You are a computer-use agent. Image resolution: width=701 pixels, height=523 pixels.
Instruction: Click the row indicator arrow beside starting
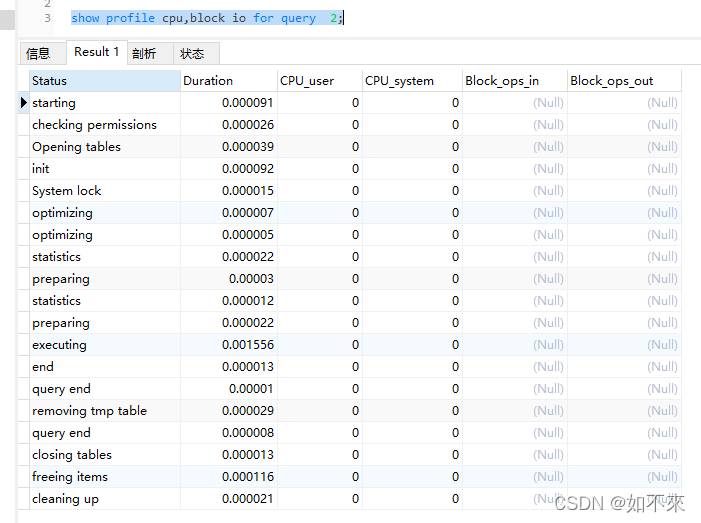tap(24, 103)
